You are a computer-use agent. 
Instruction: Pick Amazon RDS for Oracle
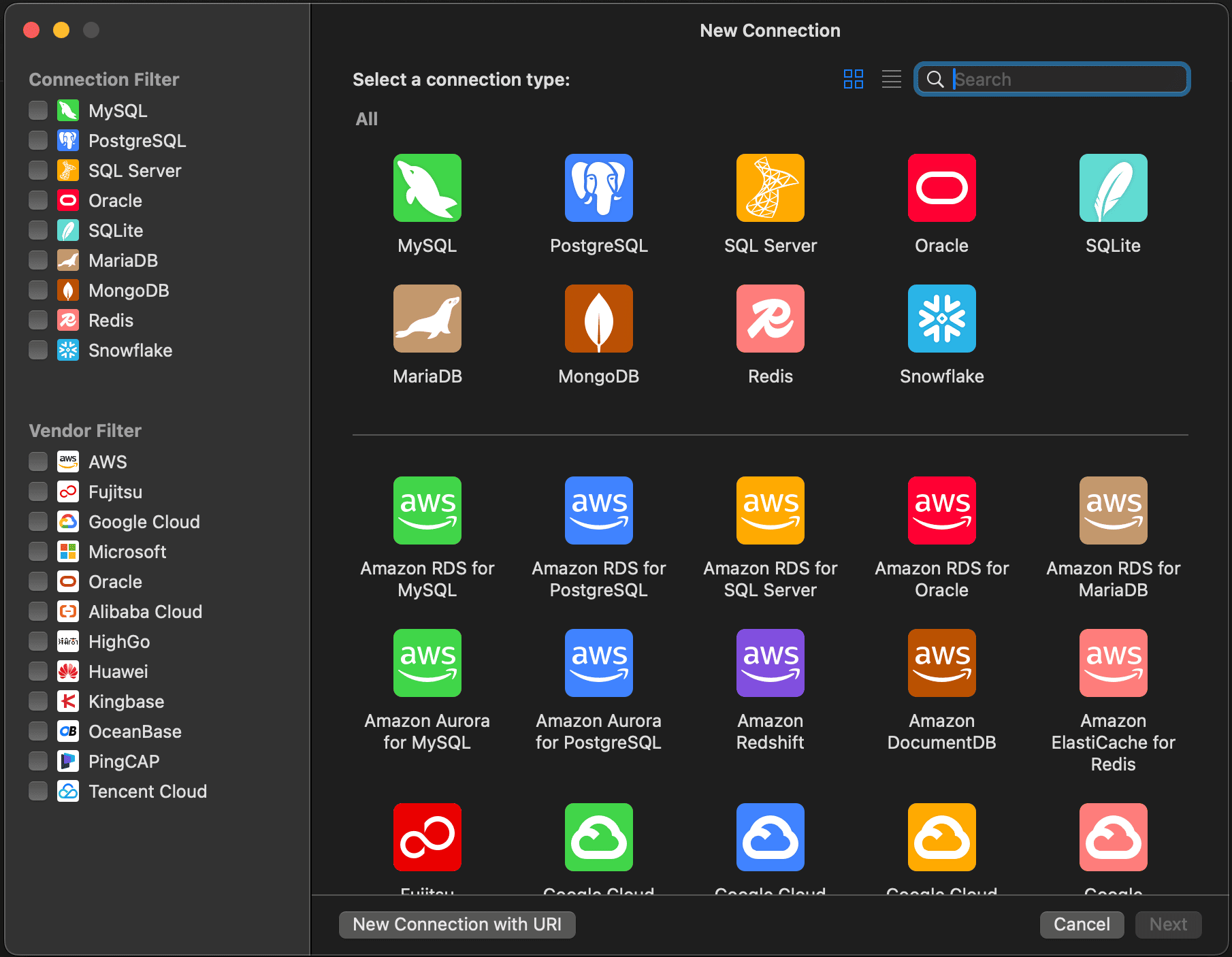[942, 510]
